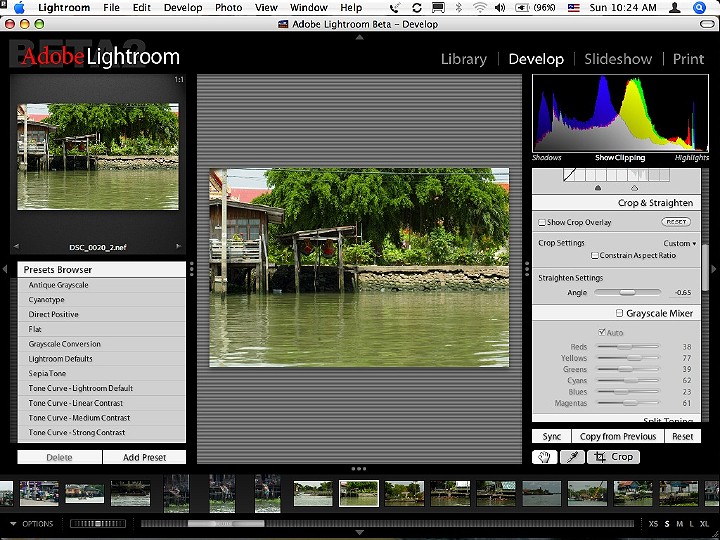Activate the Crop tool button
The image size is (720, 540).
pos(613,457)
